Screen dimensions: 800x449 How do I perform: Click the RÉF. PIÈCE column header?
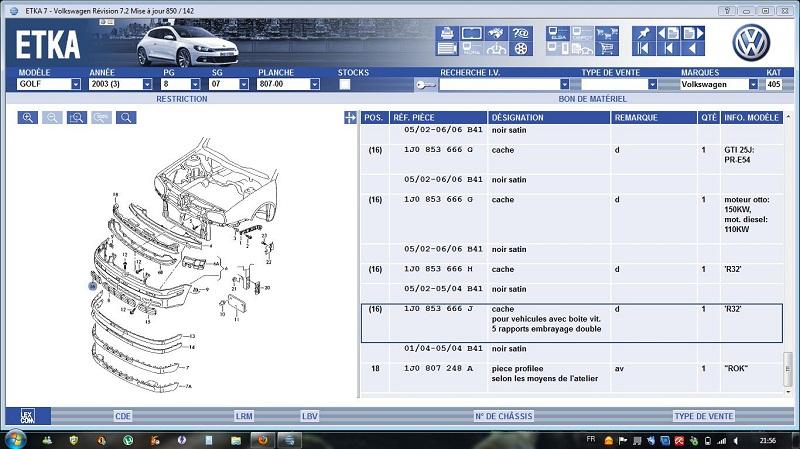pos(438,117)
